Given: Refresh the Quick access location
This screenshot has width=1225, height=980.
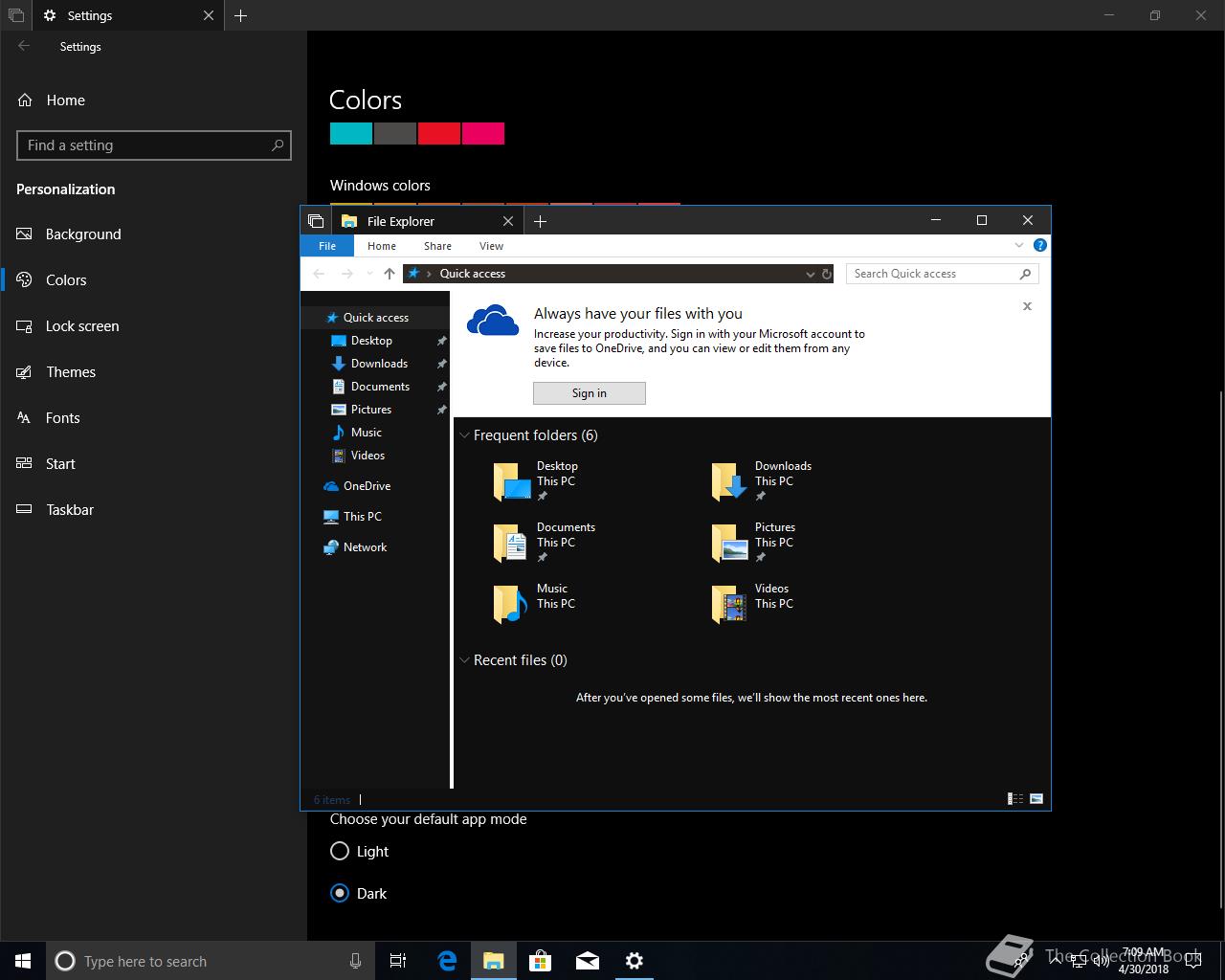Looking at the screenshot, I should click(827, 274).
